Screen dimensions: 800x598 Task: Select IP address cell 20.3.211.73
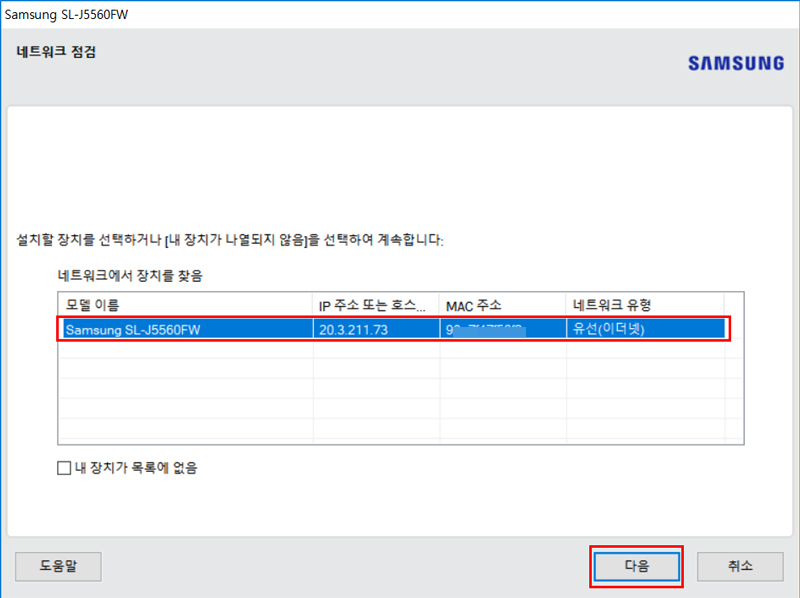point(376,329)
